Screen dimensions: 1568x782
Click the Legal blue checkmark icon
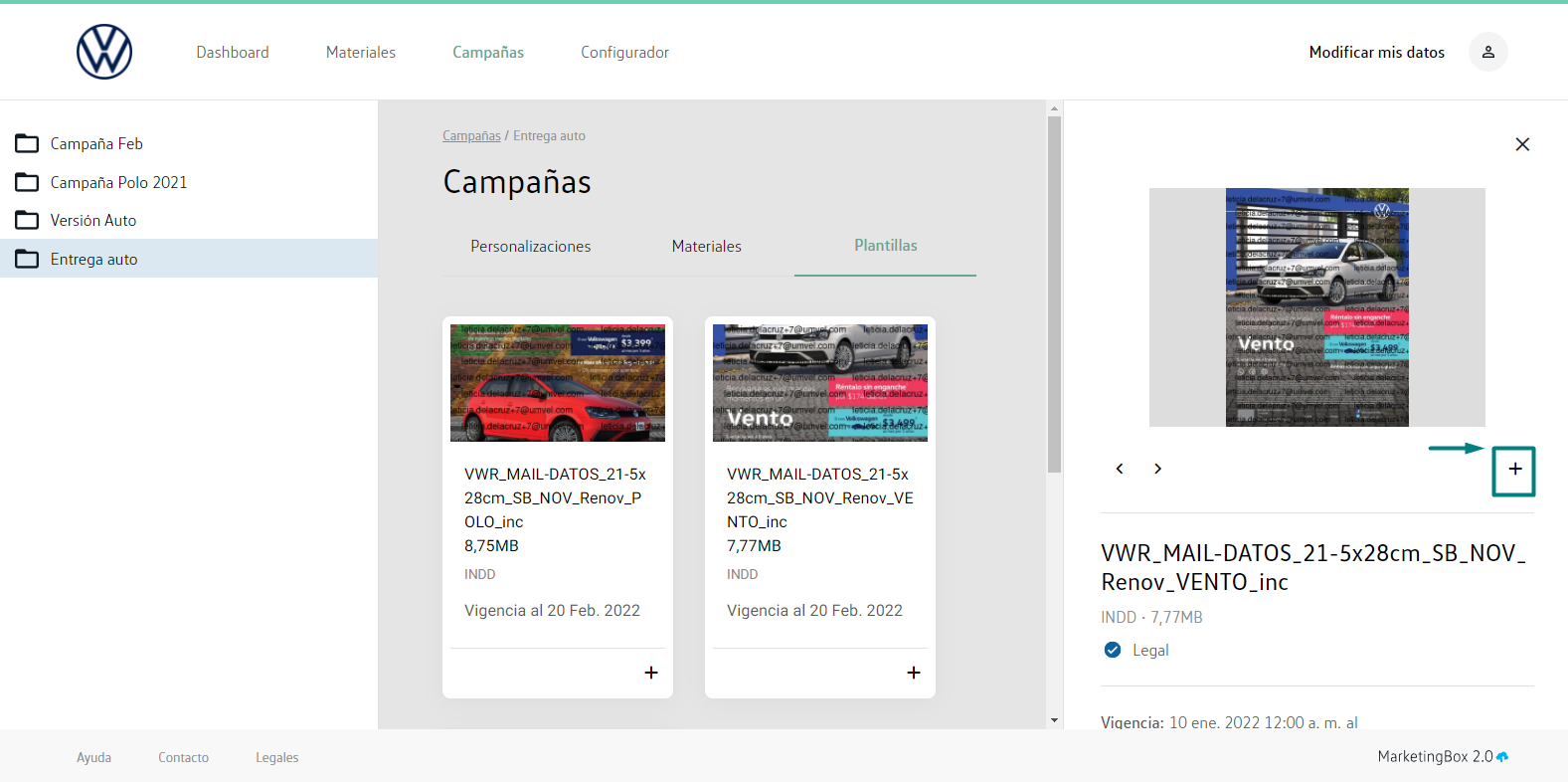pos(1113,650)
